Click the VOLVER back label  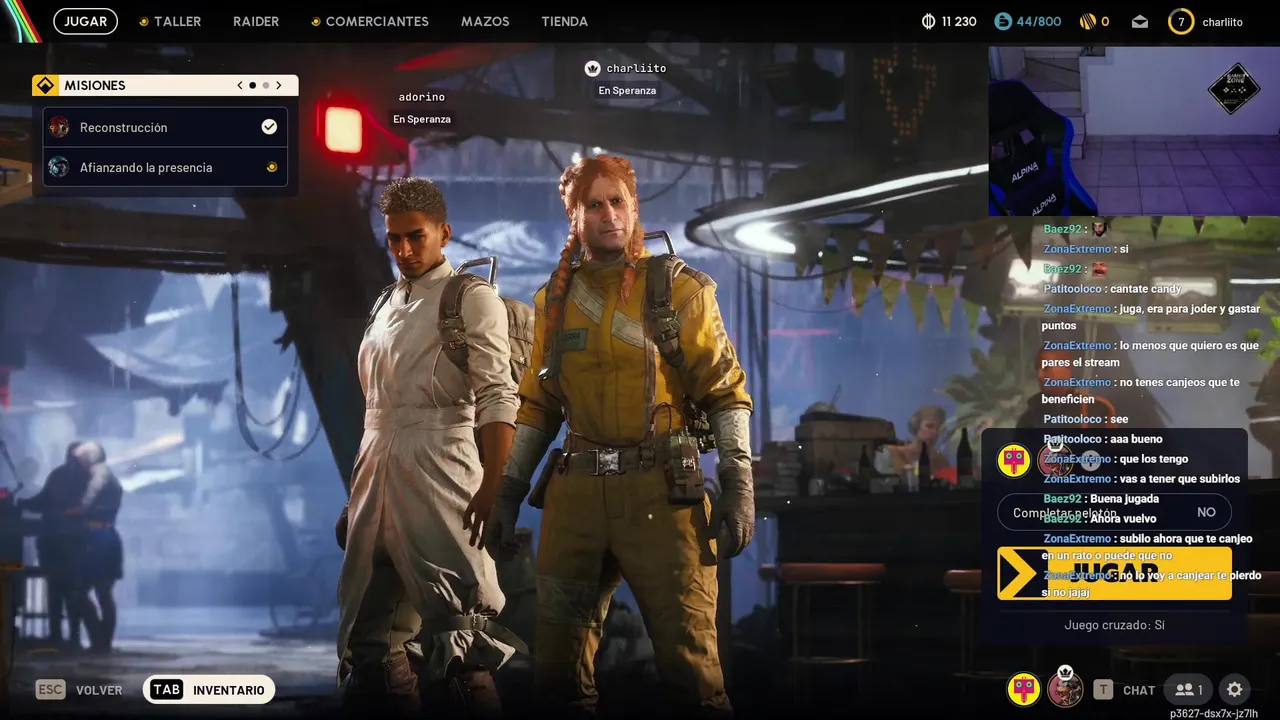pos(99,690)
